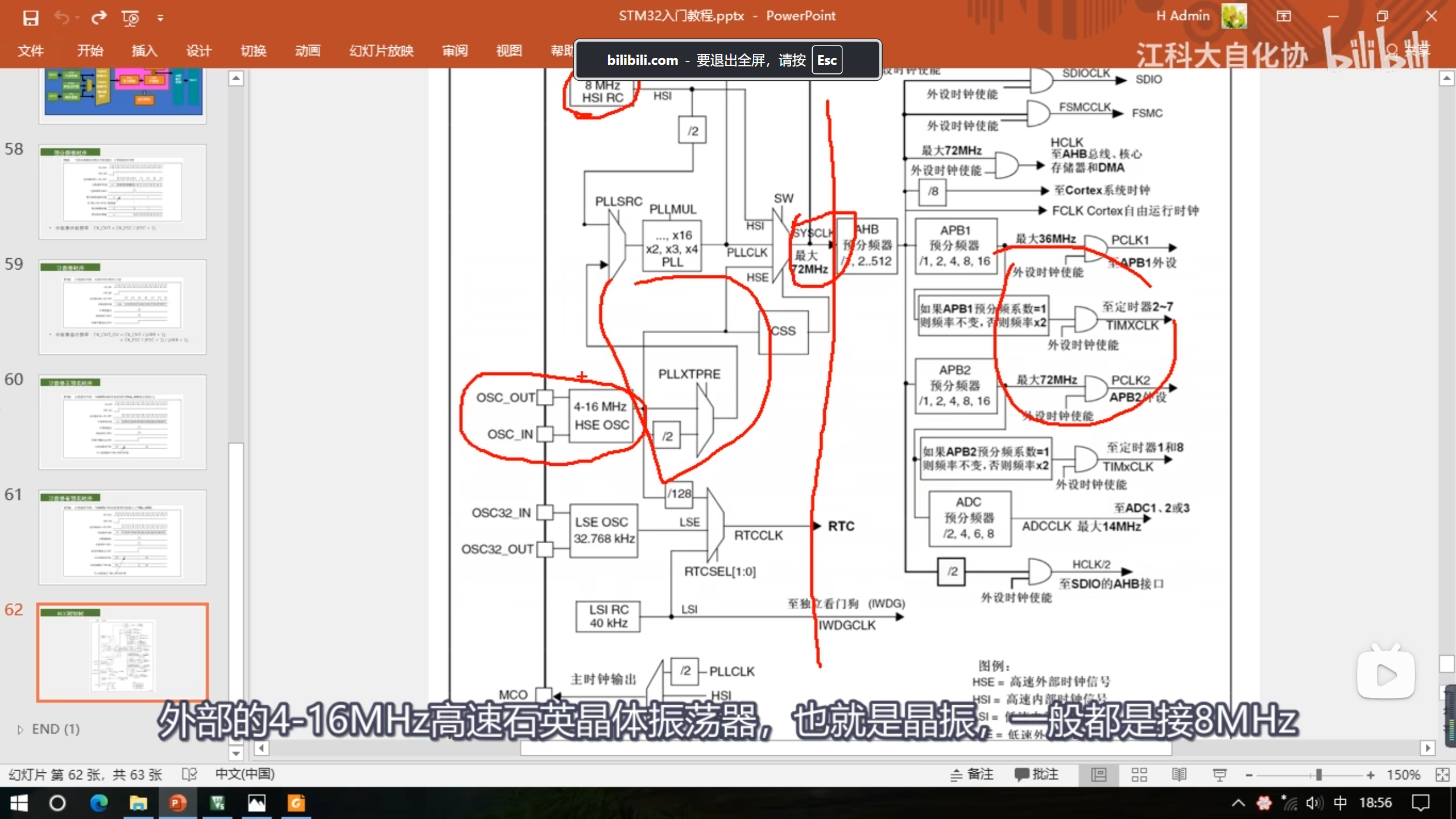Toggle the 备注 notes pane

point(972,775)
